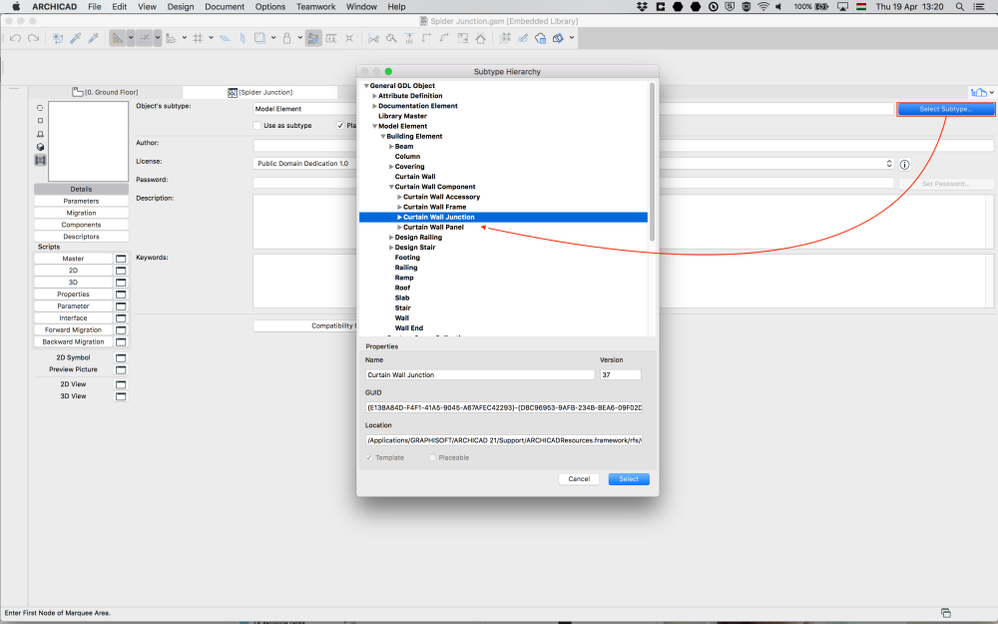
Task: Collapse the Building Element node
Action: 383,136
